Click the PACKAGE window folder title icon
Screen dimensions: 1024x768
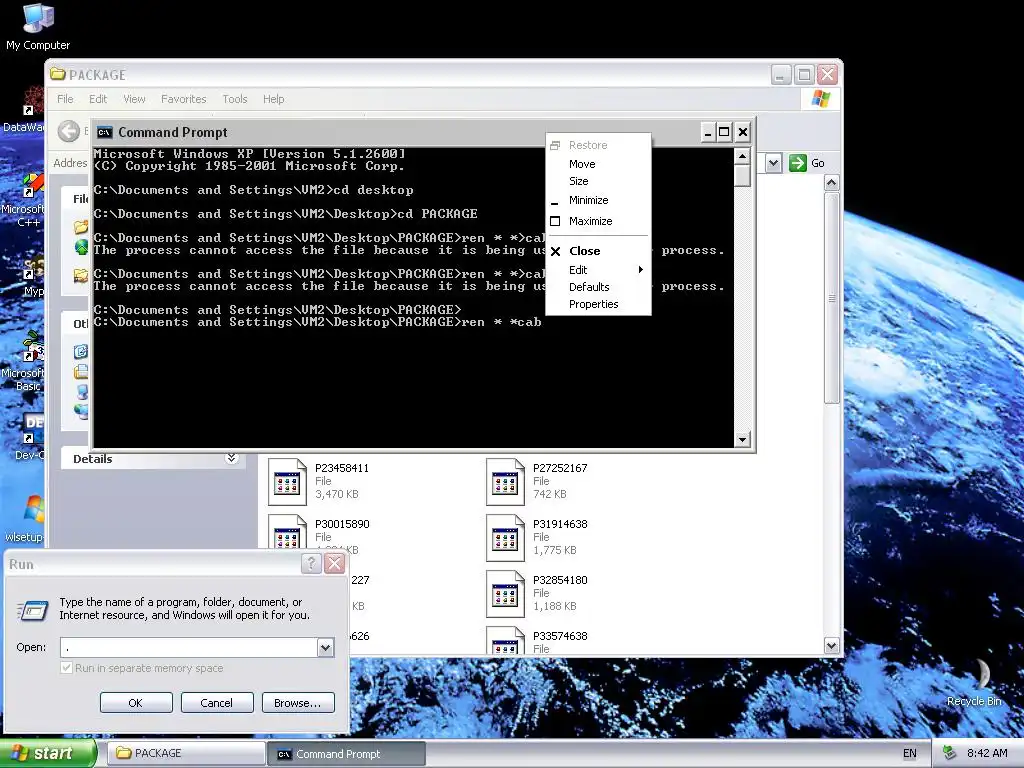pyautogui.click(x=57, y=74)
